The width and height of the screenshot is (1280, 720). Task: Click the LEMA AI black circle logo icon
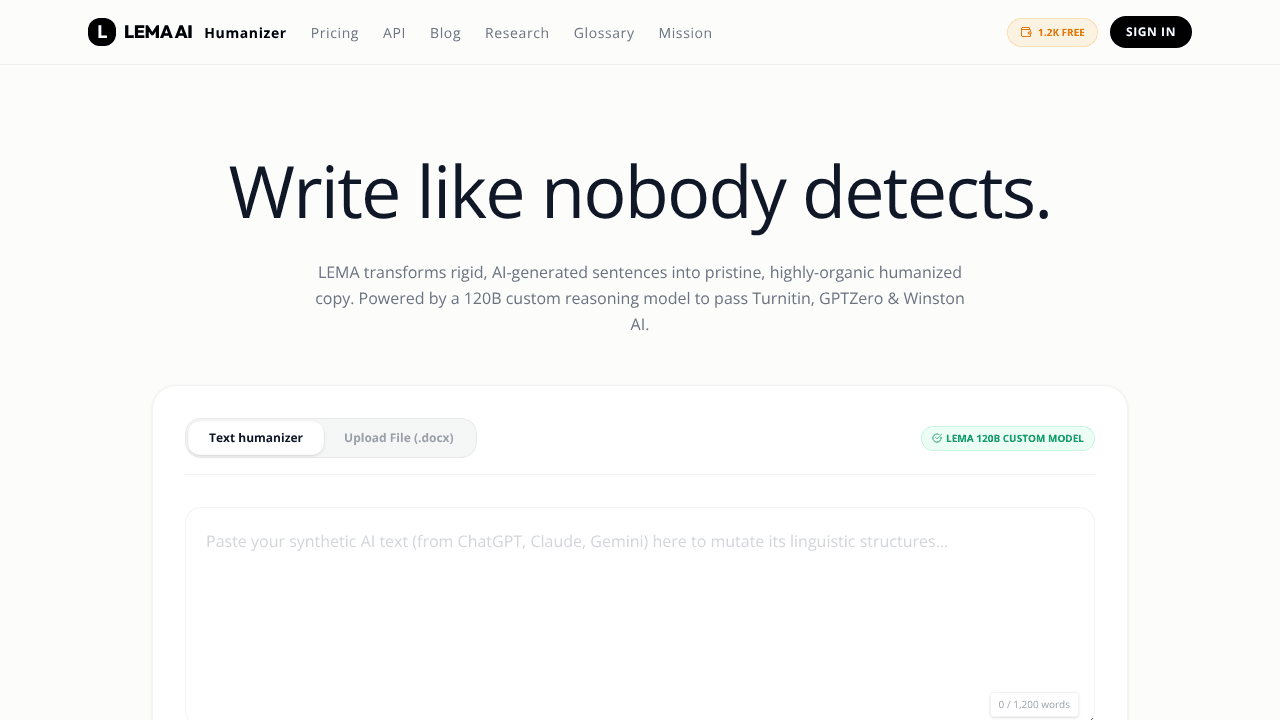coord(102,32)
